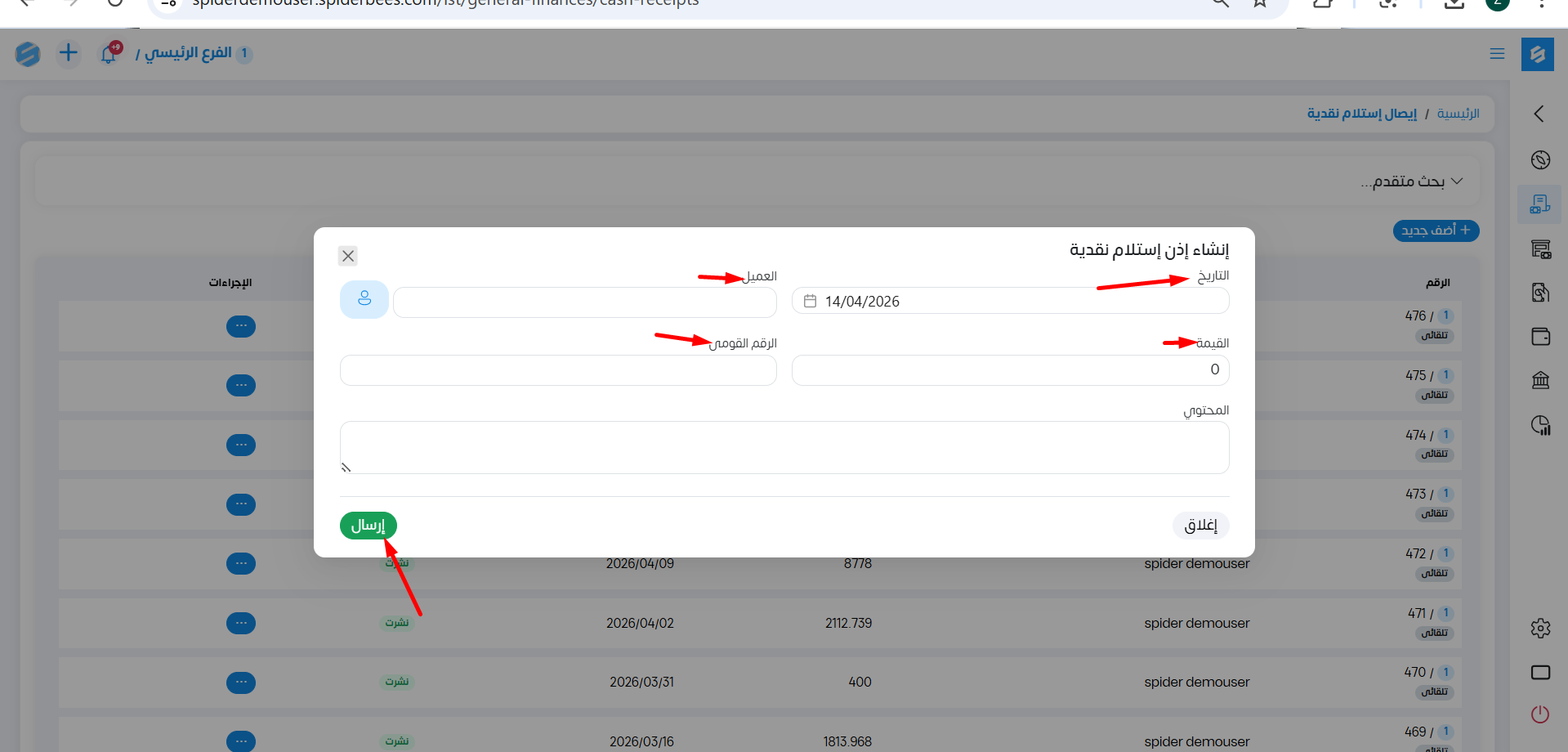Toggle the hamburger menu icon

[1497, 54]
